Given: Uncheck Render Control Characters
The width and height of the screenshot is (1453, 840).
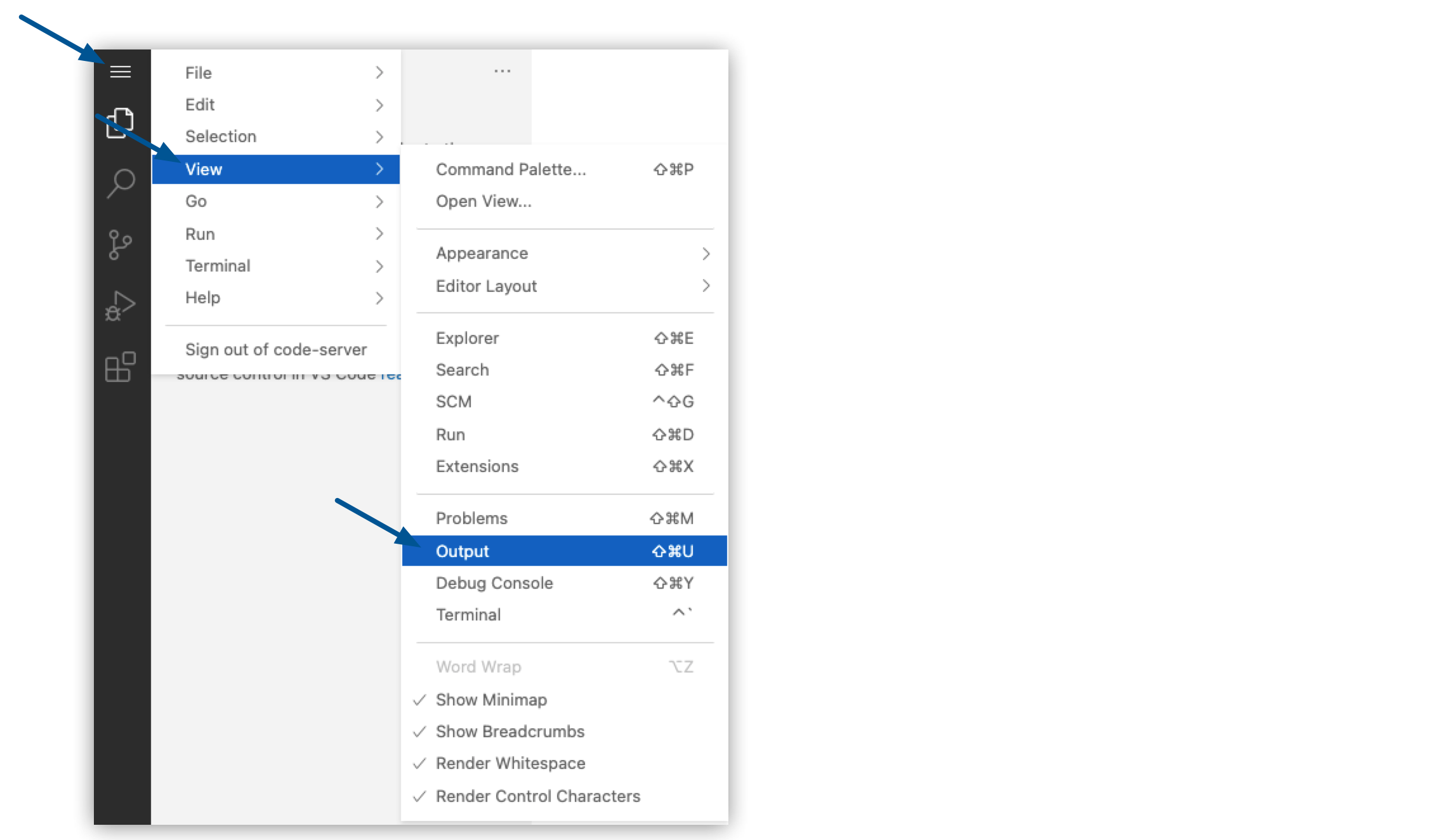Looking at the screenshot, I should (537, 796).
